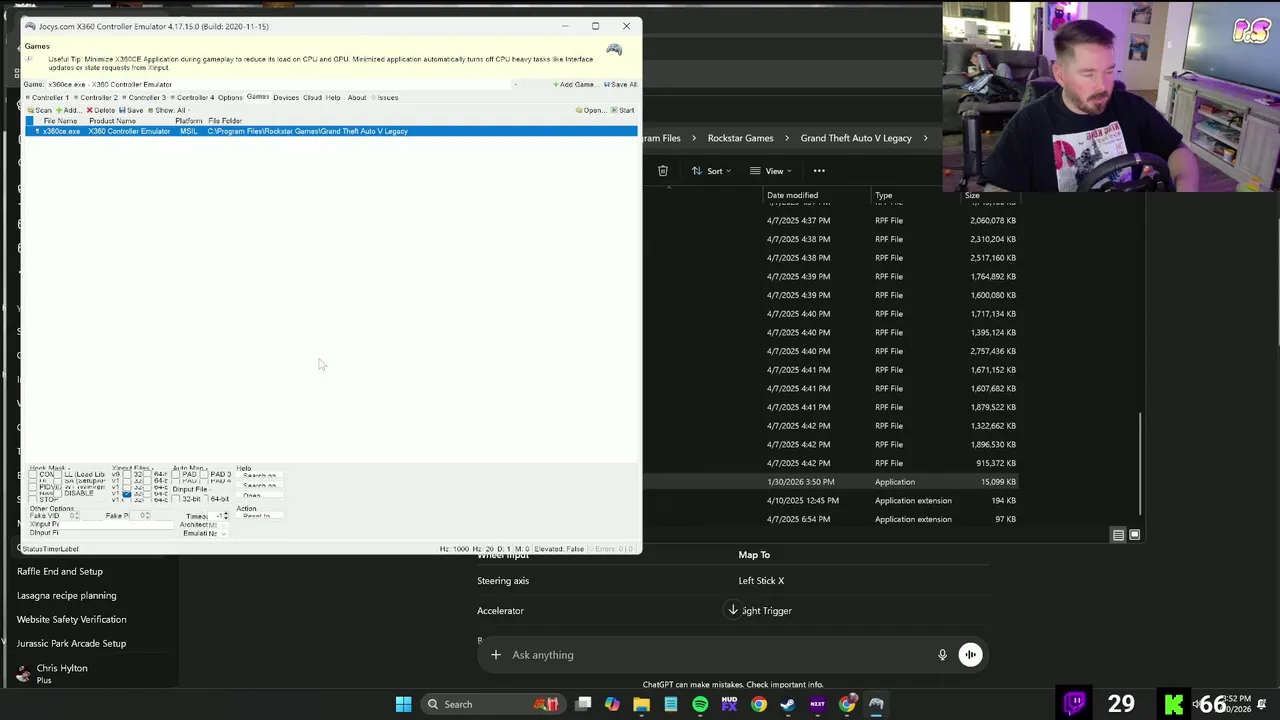Open the Lasagna recipe planning chat
The height and width of the screenshot is (720, 1280).
tap(66, 596)
